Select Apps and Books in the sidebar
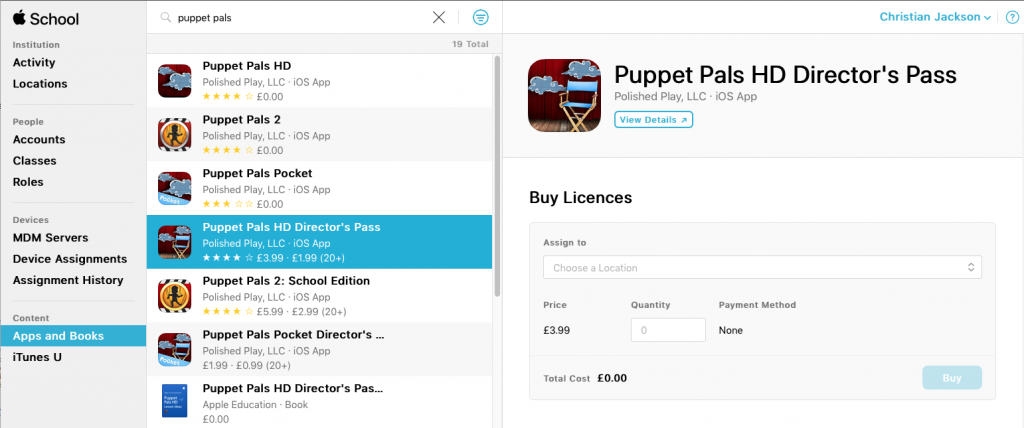 coord(73,336)
